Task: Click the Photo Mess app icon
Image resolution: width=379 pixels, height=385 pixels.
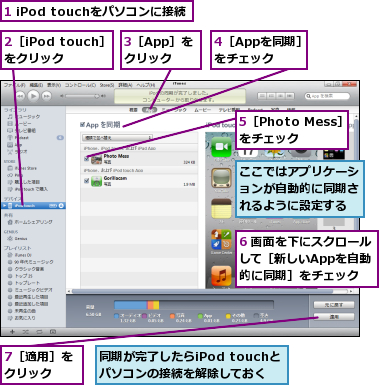Action: 96,159
